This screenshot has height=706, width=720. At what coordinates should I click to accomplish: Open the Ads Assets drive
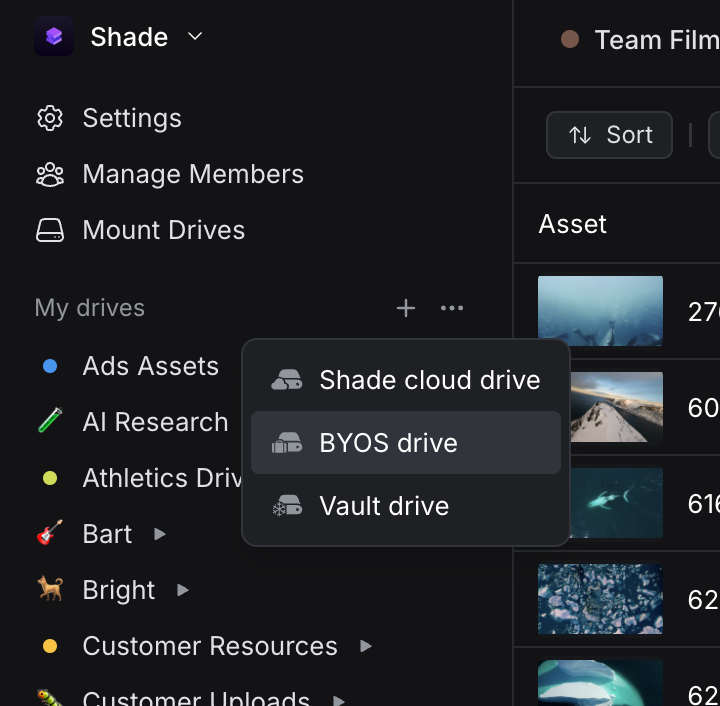click(x=150, y=366)
